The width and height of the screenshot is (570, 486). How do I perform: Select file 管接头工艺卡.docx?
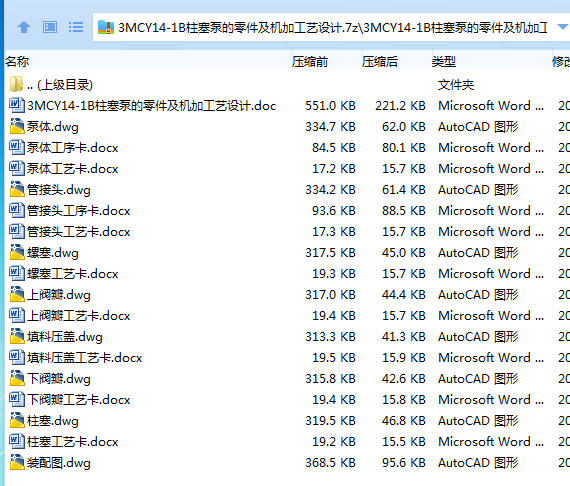79,232
